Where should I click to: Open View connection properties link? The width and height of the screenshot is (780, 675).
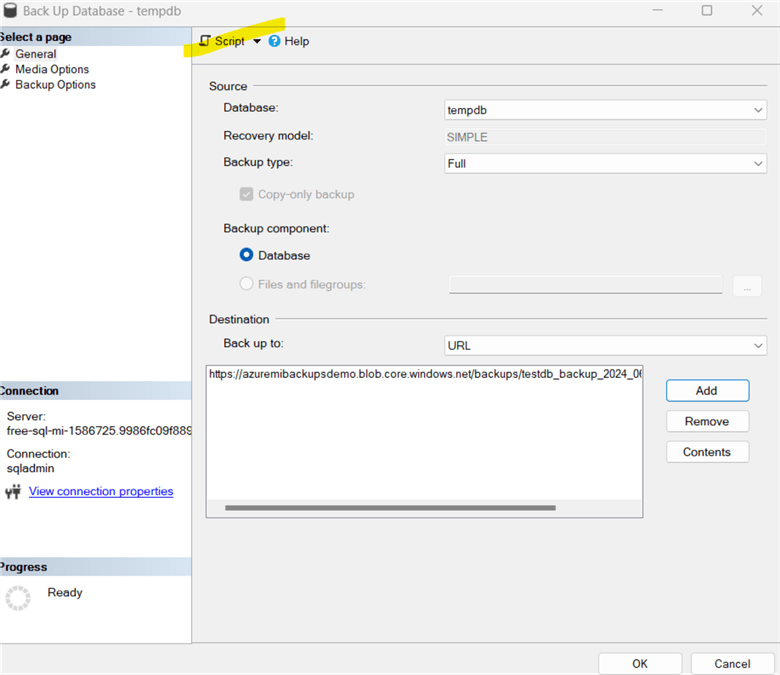coord(101,491)
